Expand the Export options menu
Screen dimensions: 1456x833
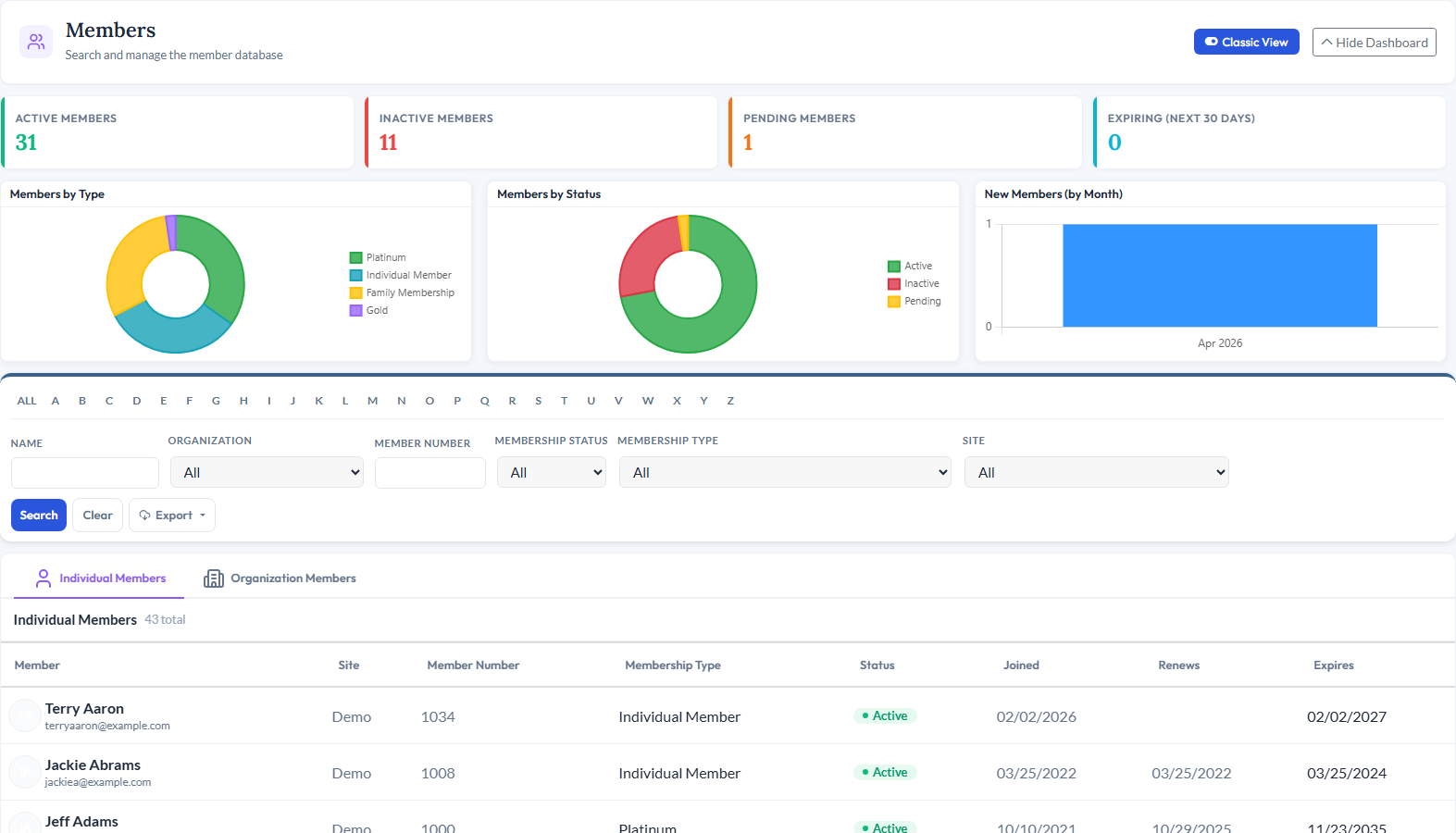172,516
